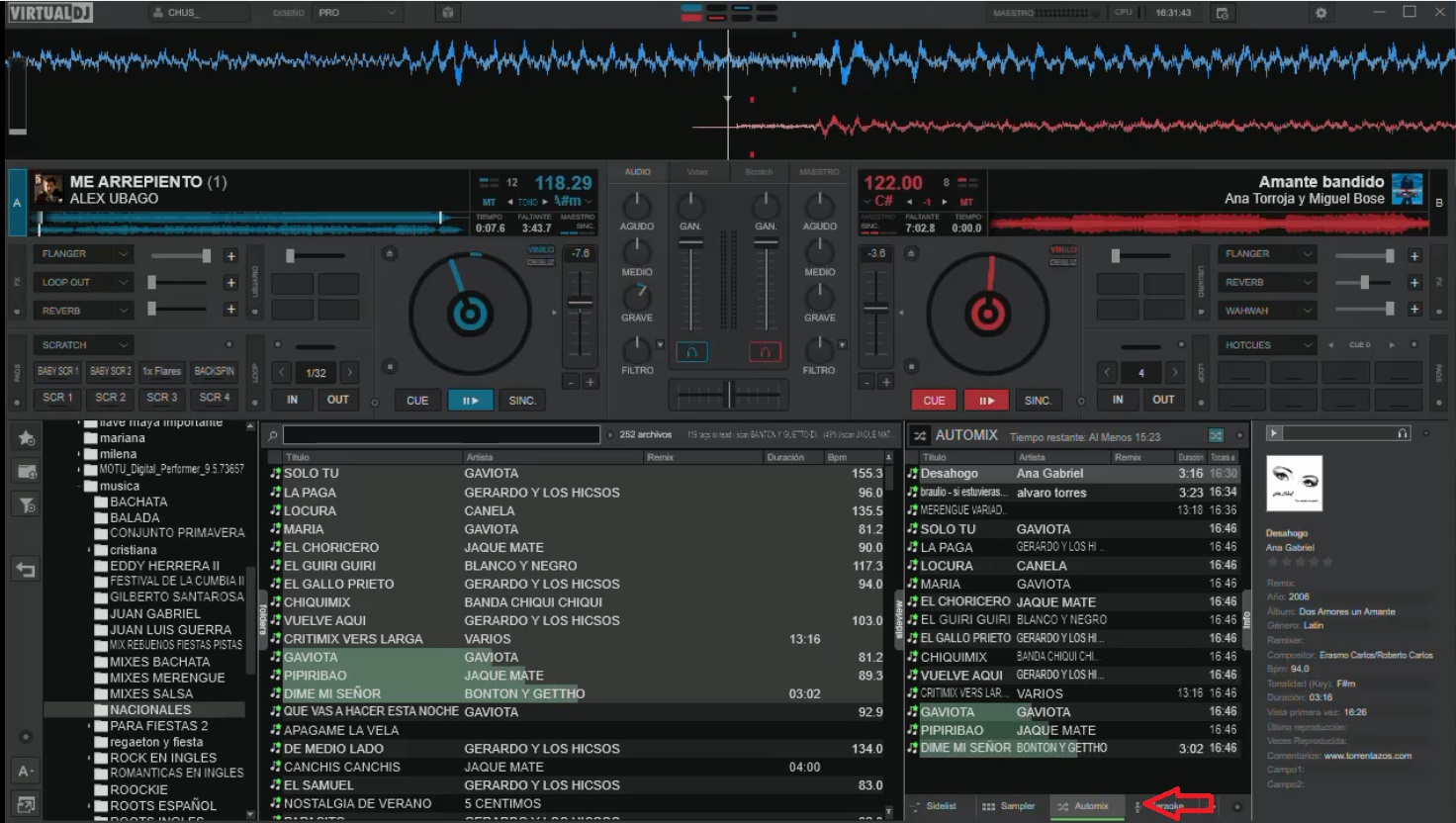Open the LOOP OUT effect dropdown
The image size is (1456, 823).
(x=83, y=282)
